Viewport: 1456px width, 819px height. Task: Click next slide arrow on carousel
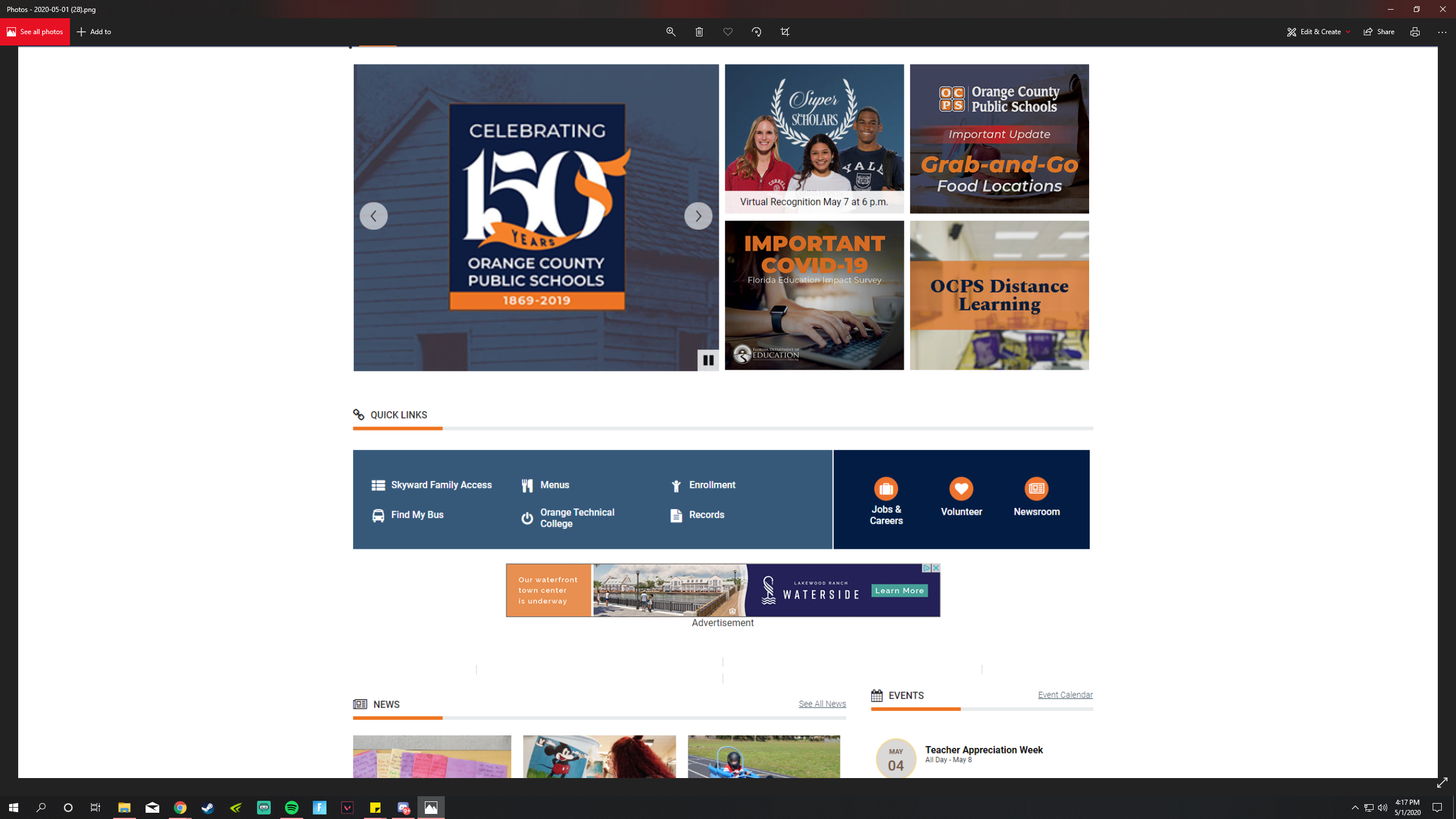point(698,216)
